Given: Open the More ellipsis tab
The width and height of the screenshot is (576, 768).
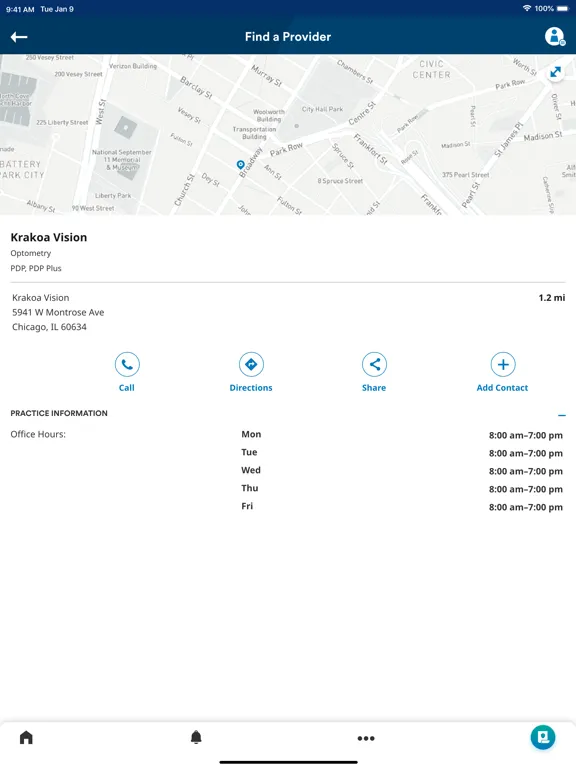Looking at the screenshot, I should pyautogui.click(x=366, y=738).
